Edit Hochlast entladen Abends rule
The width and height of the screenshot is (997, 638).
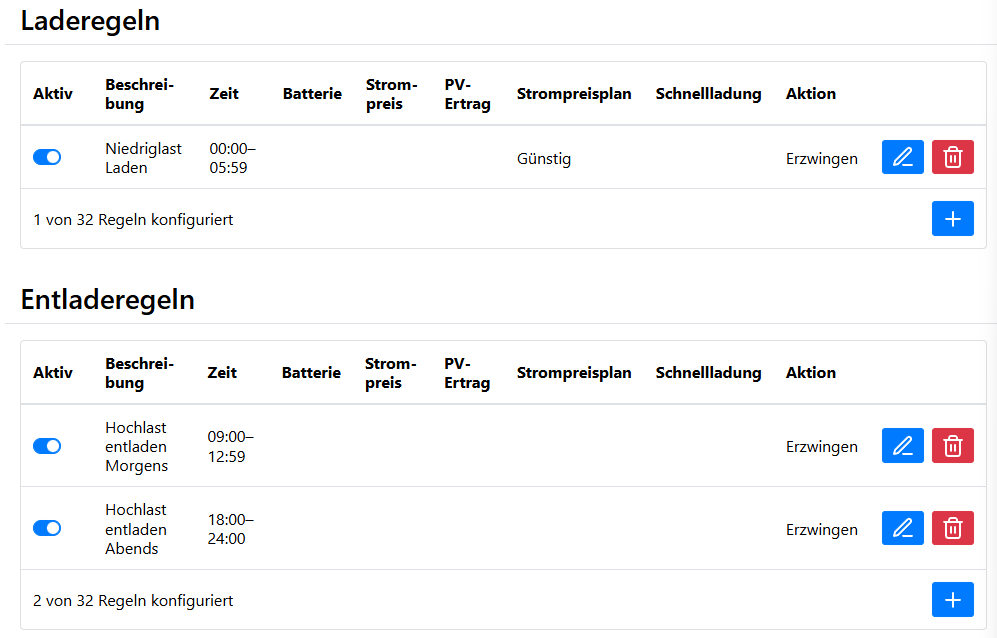point(902,528)
